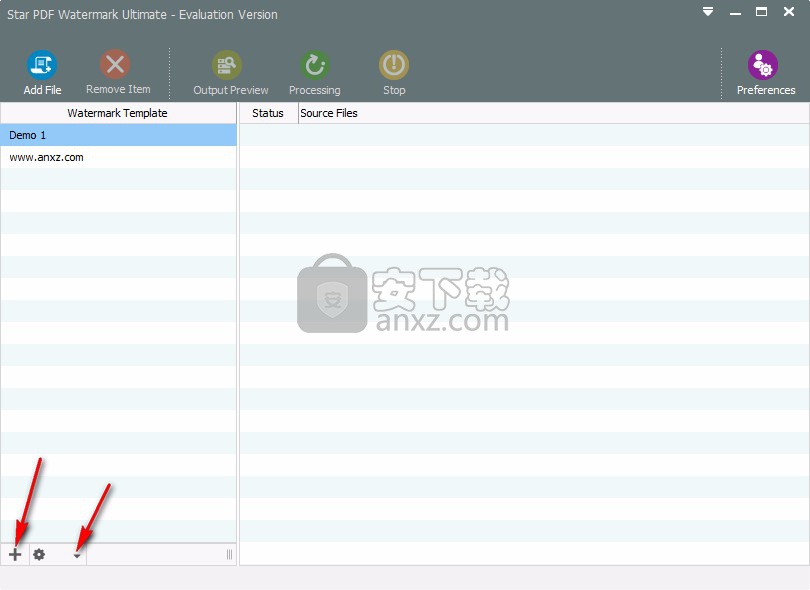Click the Source Files column header

point(554,113)
